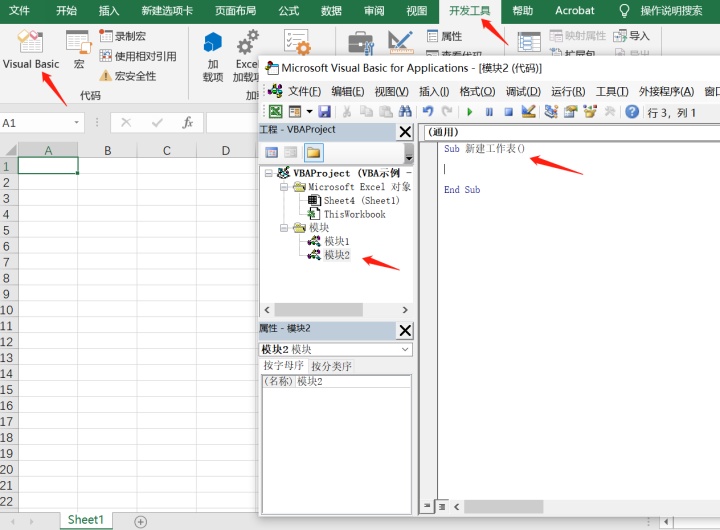Click the Reset stop icon in VBA toolbar
This screenshot has height=530, width=720.
(508, 112)
